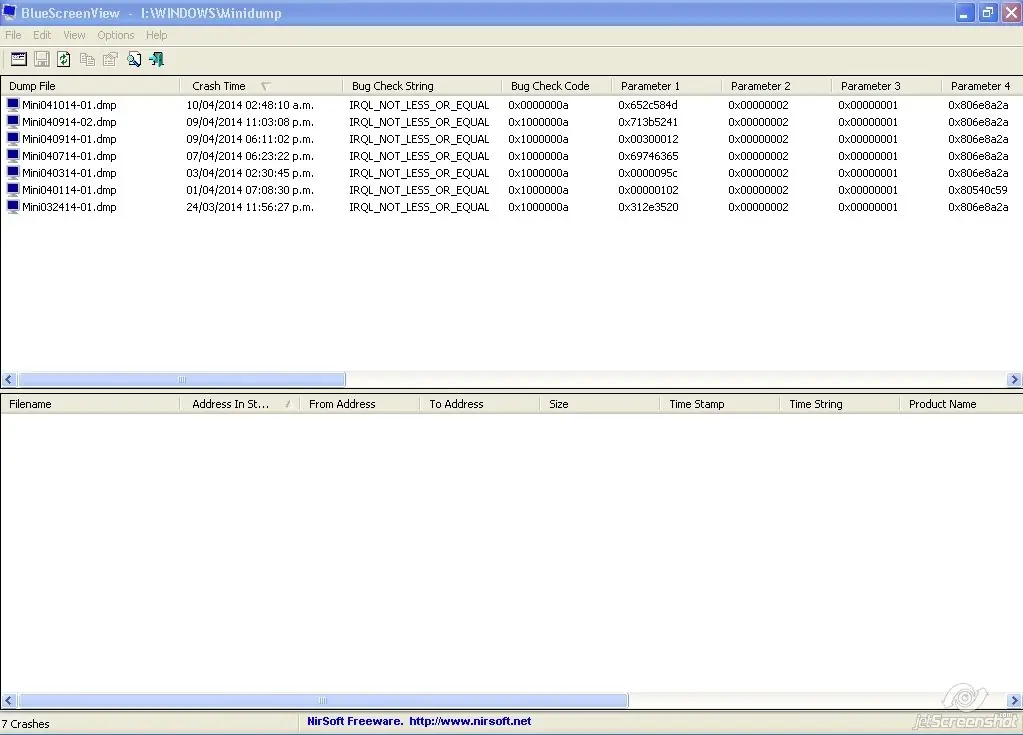Click Parameter 1 value 0x0000095c
The height and width of the screenshot is (735, 1023).
648,173
